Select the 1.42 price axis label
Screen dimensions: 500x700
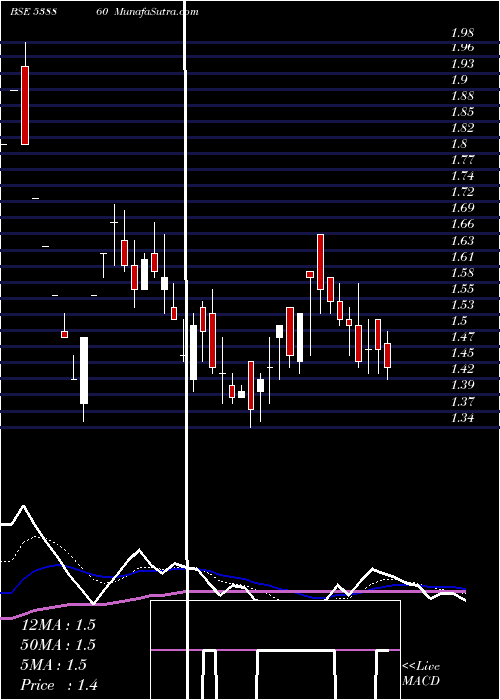462,369
